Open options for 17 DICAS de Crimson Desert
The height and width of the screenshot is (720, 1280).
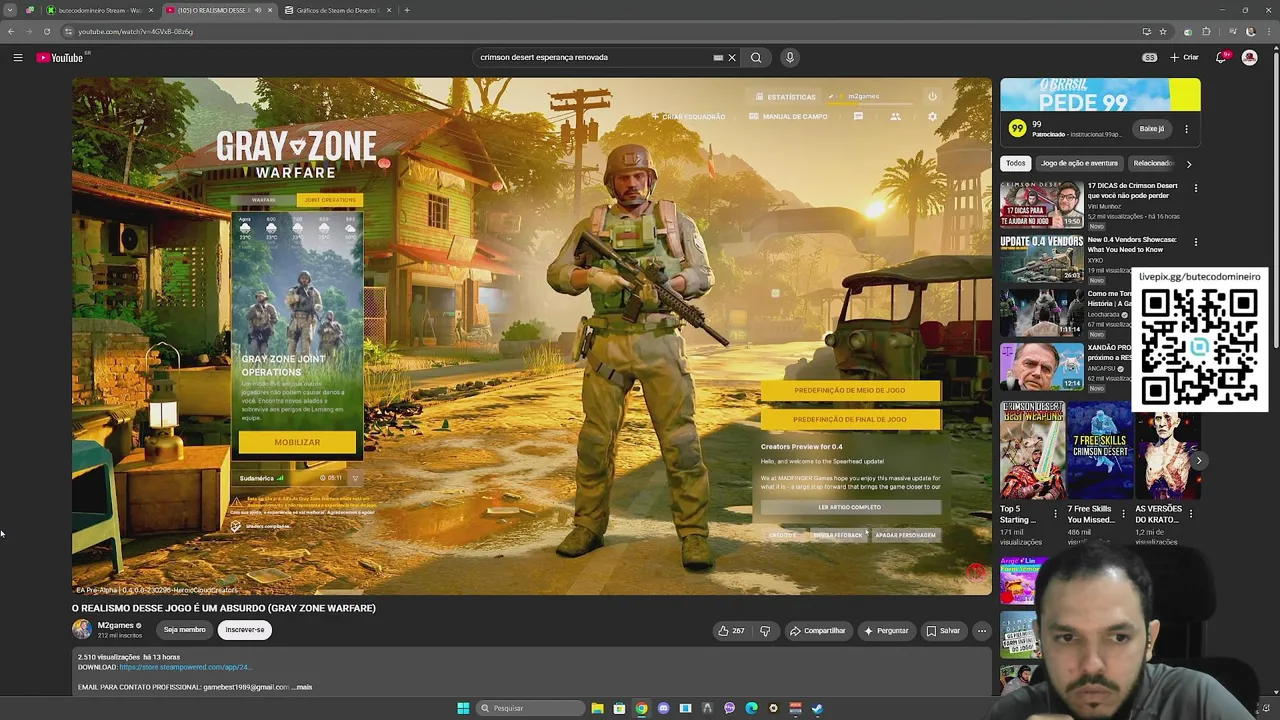click(1195, 188)
